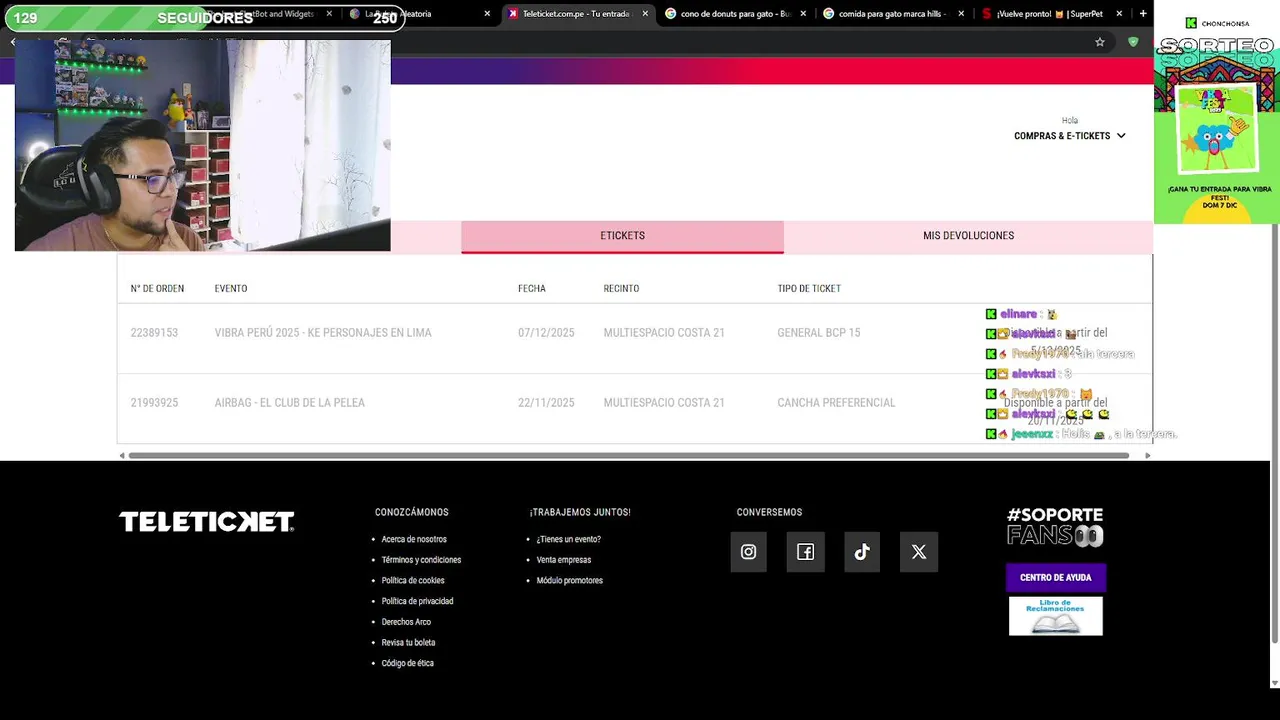Open the '¿Tienes un evento?' link
The width and height of the screenshot is (1280, 720).
coord(568,539)
